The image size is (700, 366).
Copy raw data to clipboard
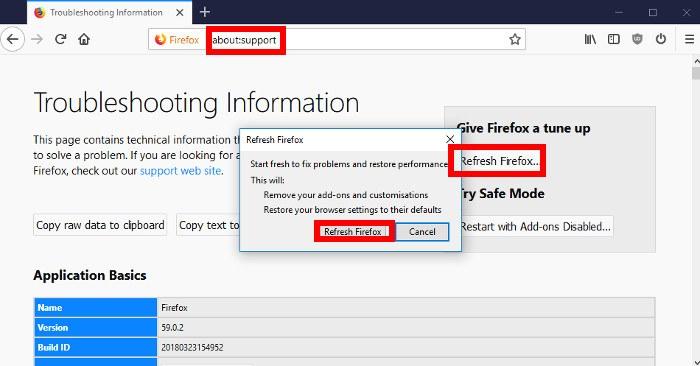tap(100, 225)
